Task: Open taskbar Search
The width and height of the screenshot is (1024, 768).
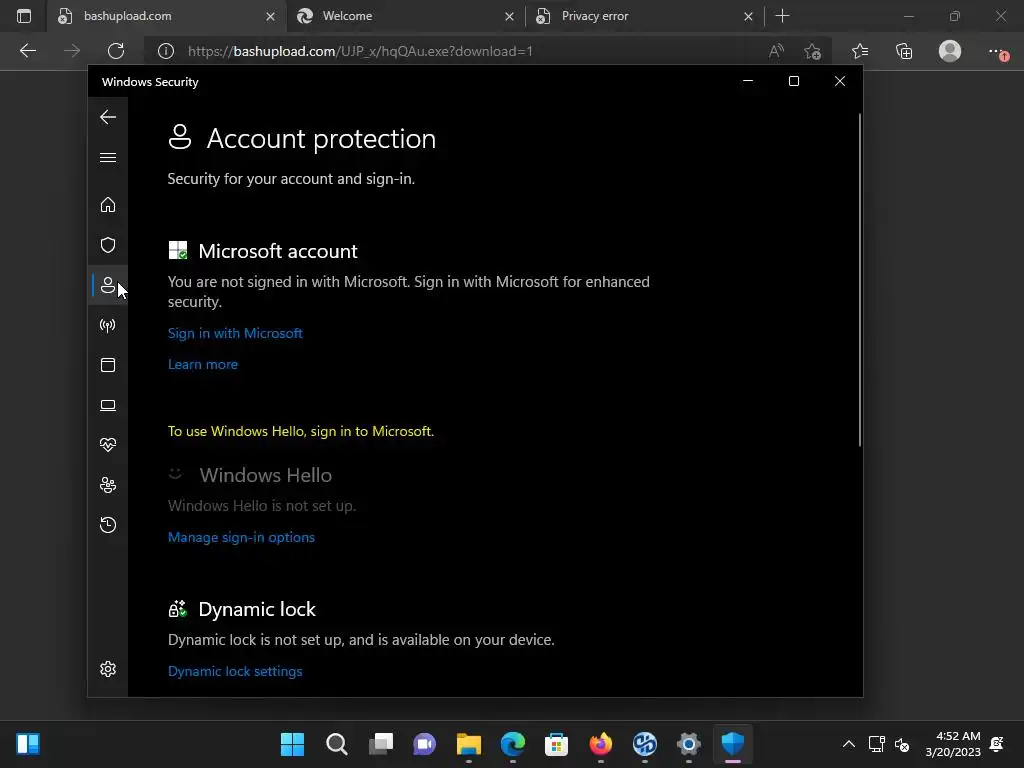Action: coord(337,744)
